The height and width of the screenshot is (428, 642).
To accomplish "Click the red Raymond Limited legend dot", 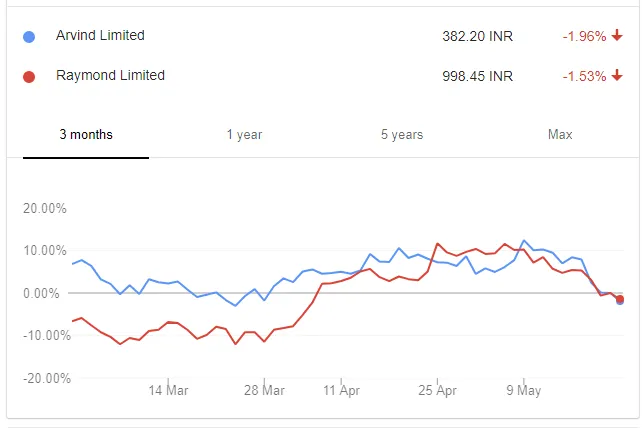I will [29, 76].
